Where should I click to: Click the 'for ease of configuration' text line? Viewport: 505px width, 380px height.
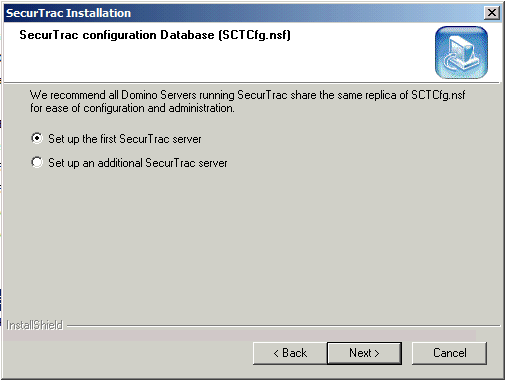(x=132, y=108)
